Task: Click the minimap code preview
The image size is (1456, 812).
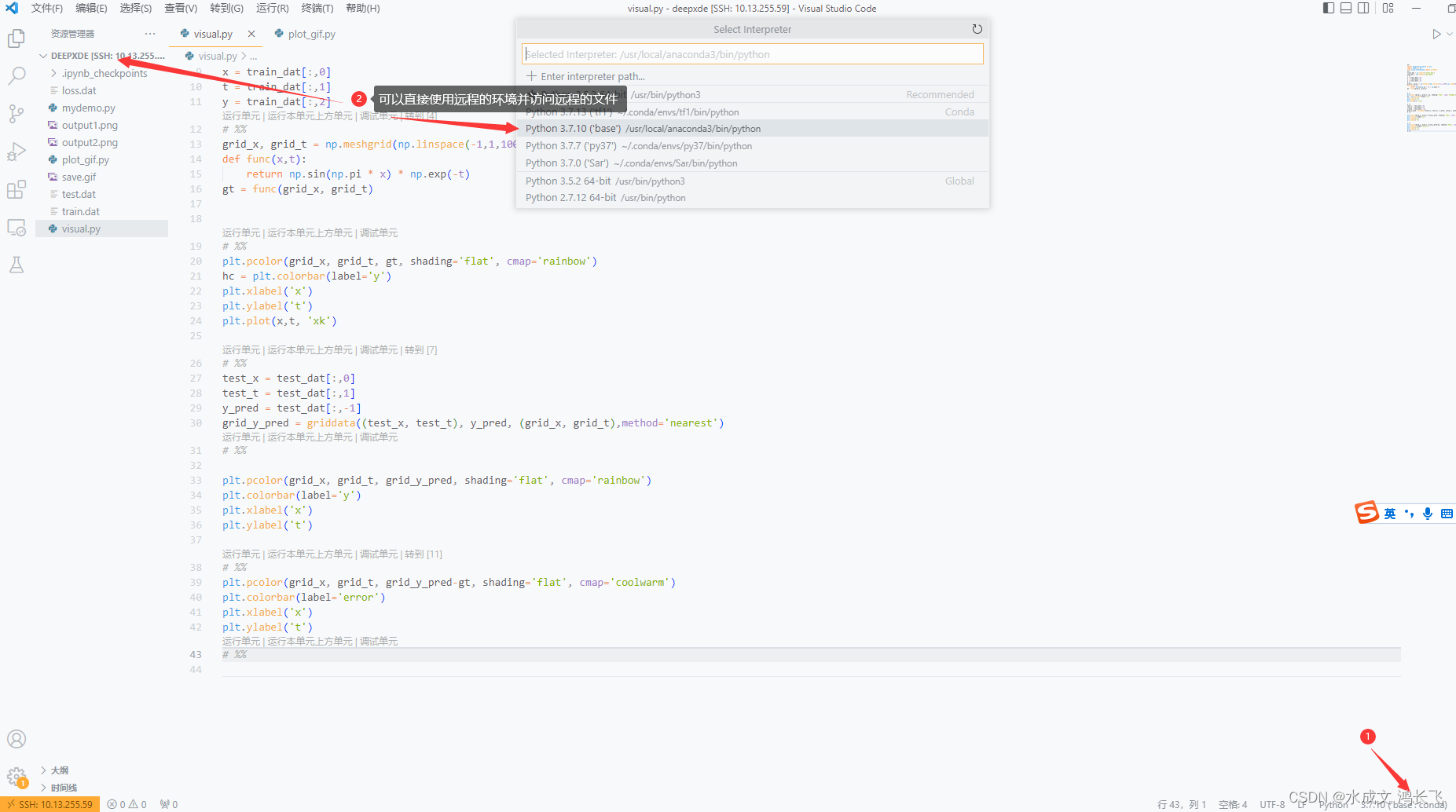Action: click(1430, 98)
